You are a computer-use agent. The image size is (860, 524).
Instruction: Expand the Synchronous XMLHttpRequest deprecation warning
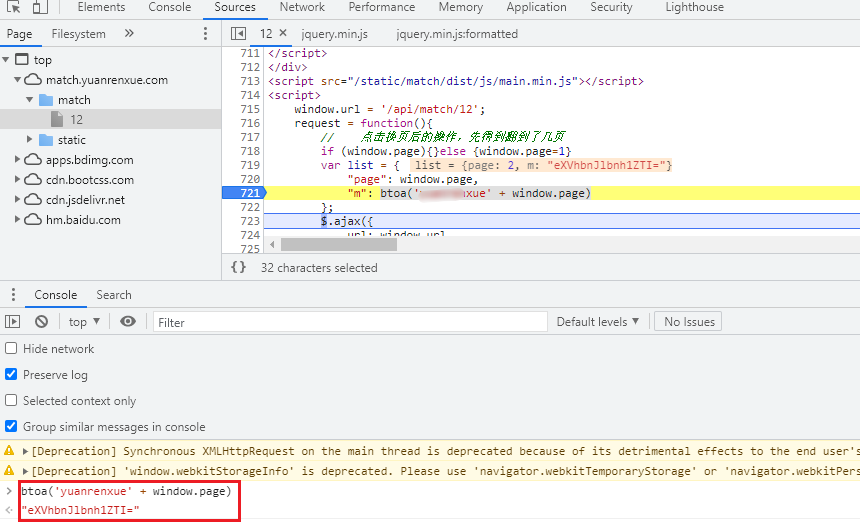point(25,451)
